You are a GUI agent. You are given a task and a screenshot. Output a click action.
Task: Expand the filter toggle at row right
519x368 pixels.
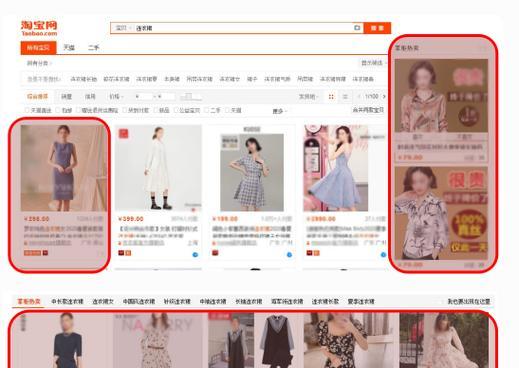point(374,63)
